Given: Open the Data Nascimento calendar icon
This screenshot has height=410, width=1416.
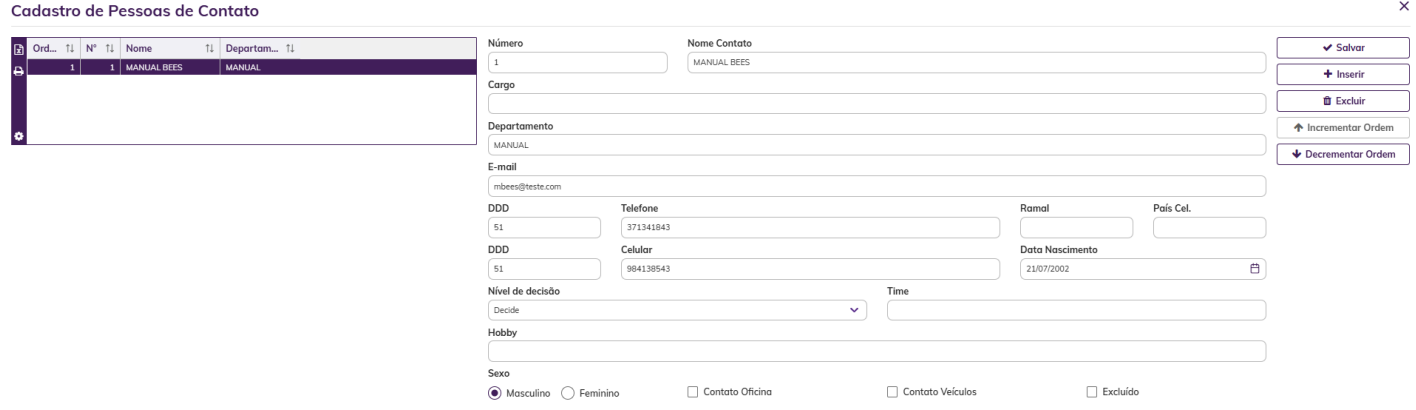Looking at the screenshot, I should tap(1255, 269).
